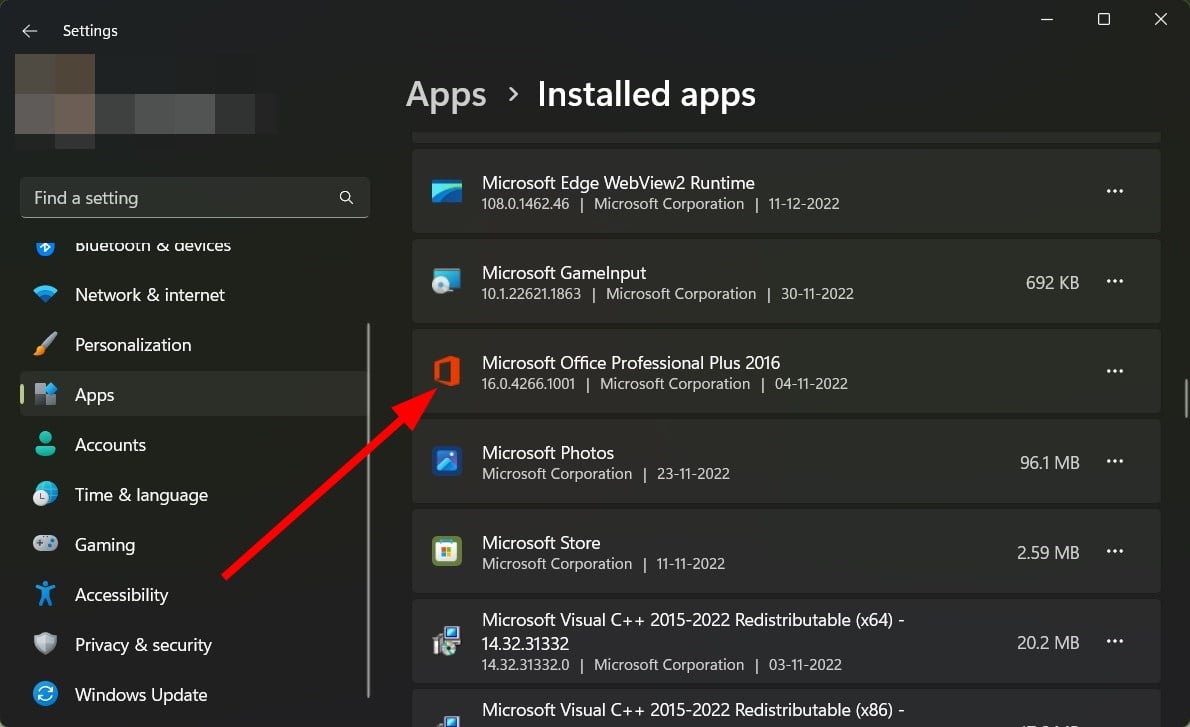The width and height of the screenshot is (1190, 727).
Task: Click the Visual C++ x64 Redistributable icon
Action: coord(446,642)
